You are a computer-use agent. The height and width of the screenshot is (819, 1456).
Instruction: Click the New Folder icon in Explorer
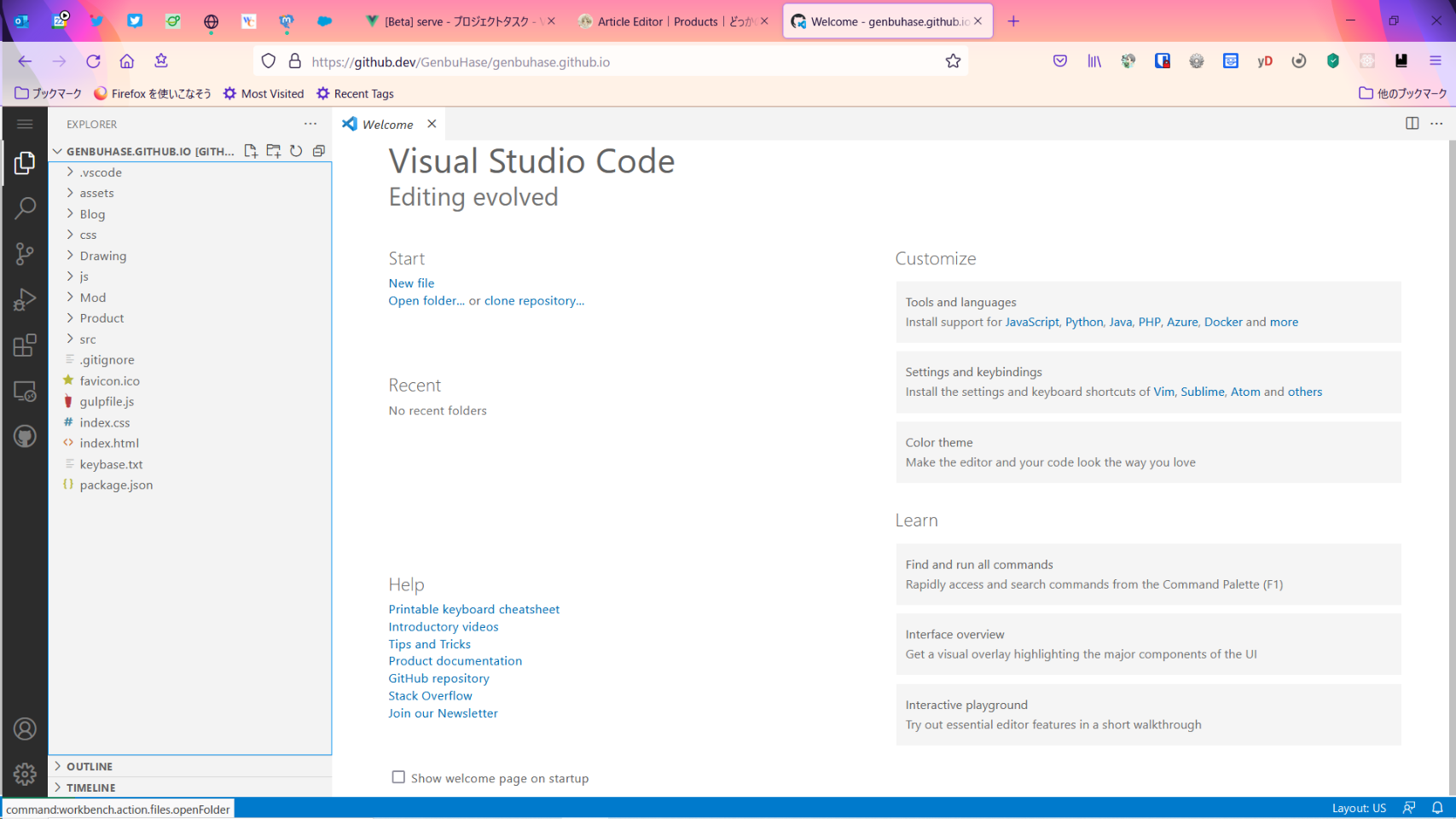pos(273,151)
